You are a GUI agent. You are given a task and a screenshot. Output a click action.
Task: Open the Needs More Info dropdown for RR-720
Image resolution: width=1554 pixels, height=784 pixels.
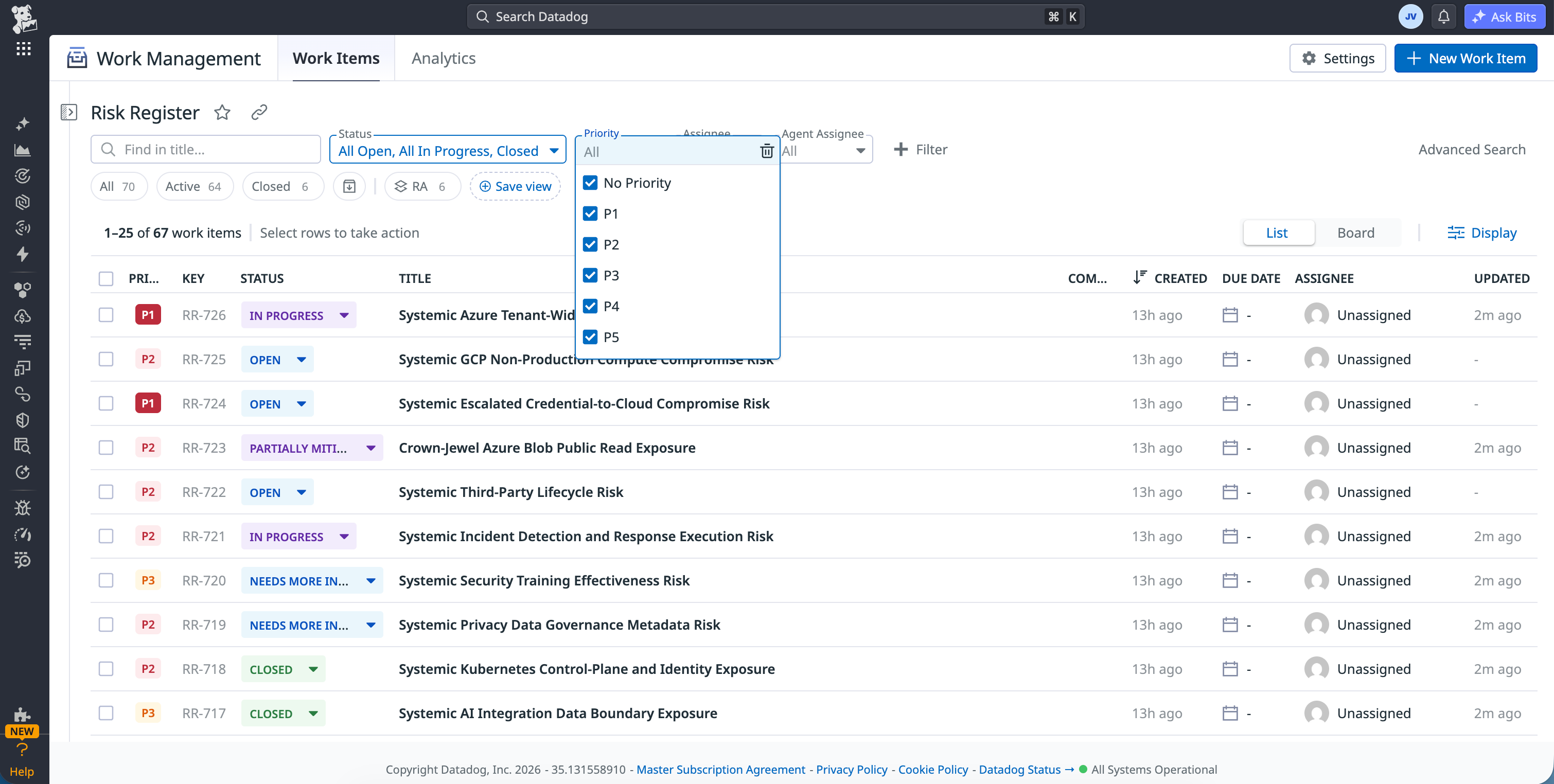[x=312, y=580]
